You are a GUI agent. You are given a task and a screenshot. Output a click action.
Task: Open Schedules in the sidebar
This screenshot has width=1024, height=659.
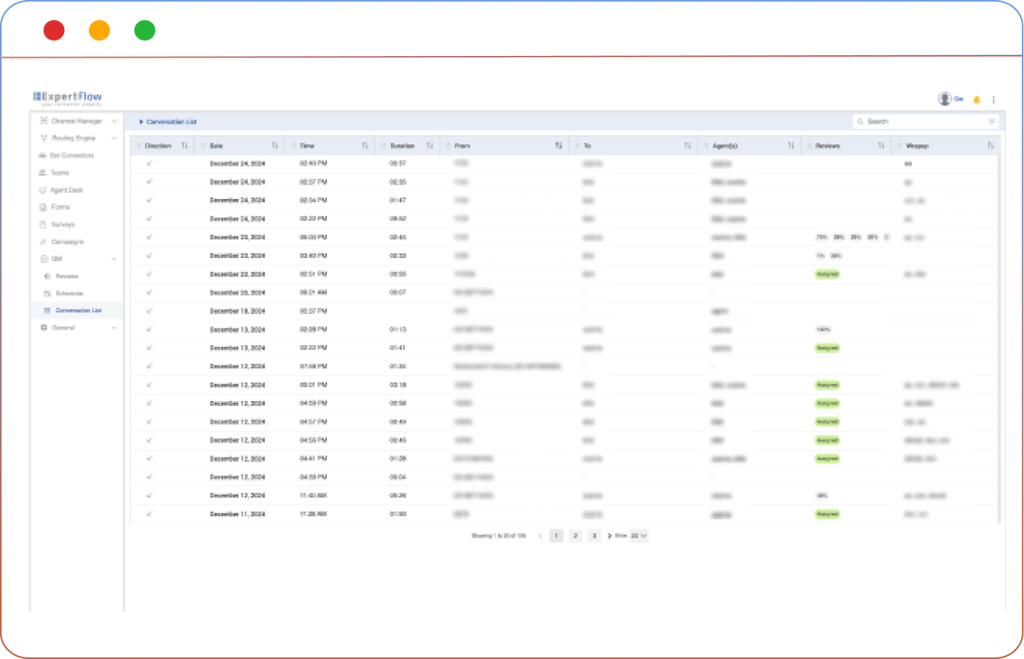[70, 293]
